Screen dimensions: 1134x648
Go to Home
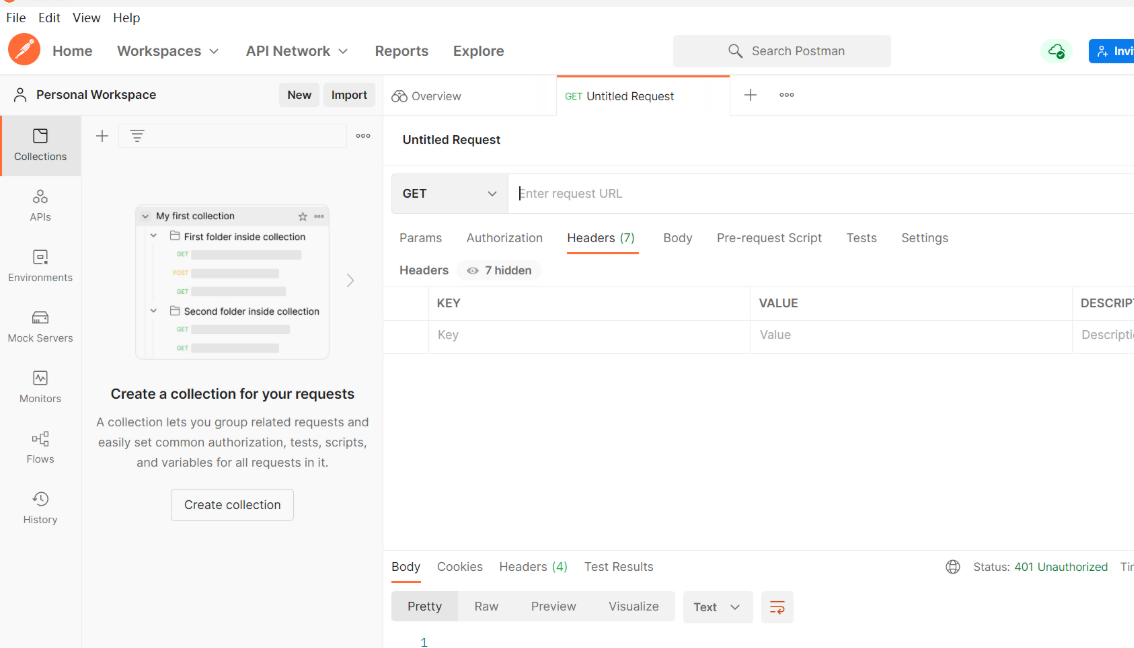72,51
